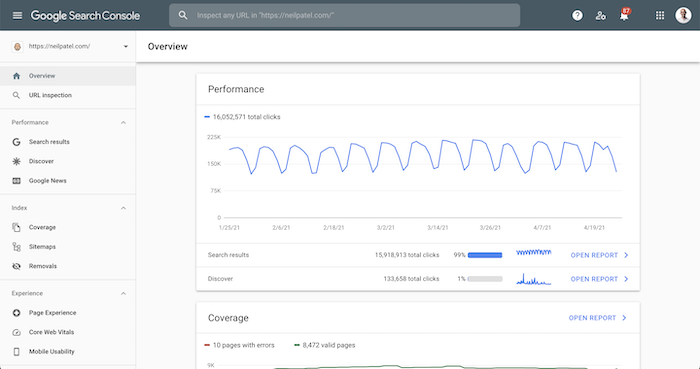Click chevron arrow in Search results row
Viewport: 700px width, 369px height.
pos(626,255)
